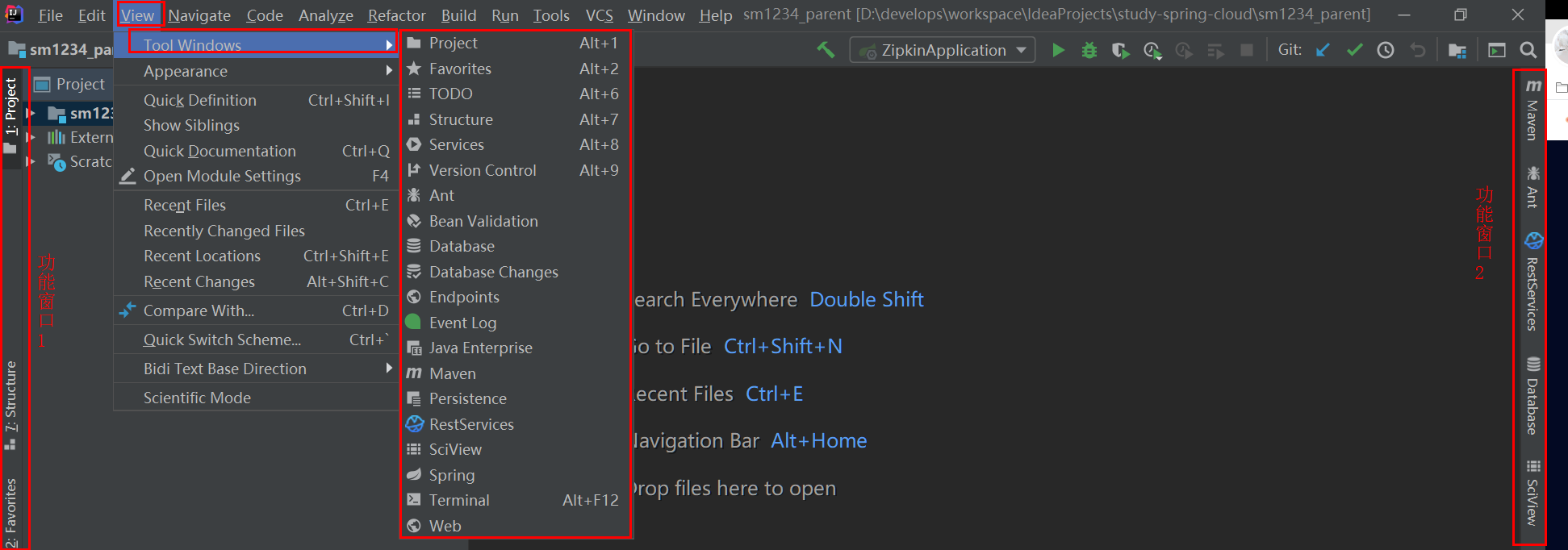Open the Navigate menu

(199, 15)
